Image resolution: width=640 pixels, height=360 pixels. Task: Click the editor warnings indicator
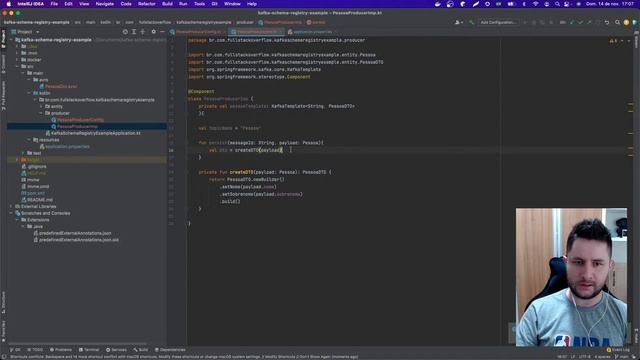[x=613, y=41]
